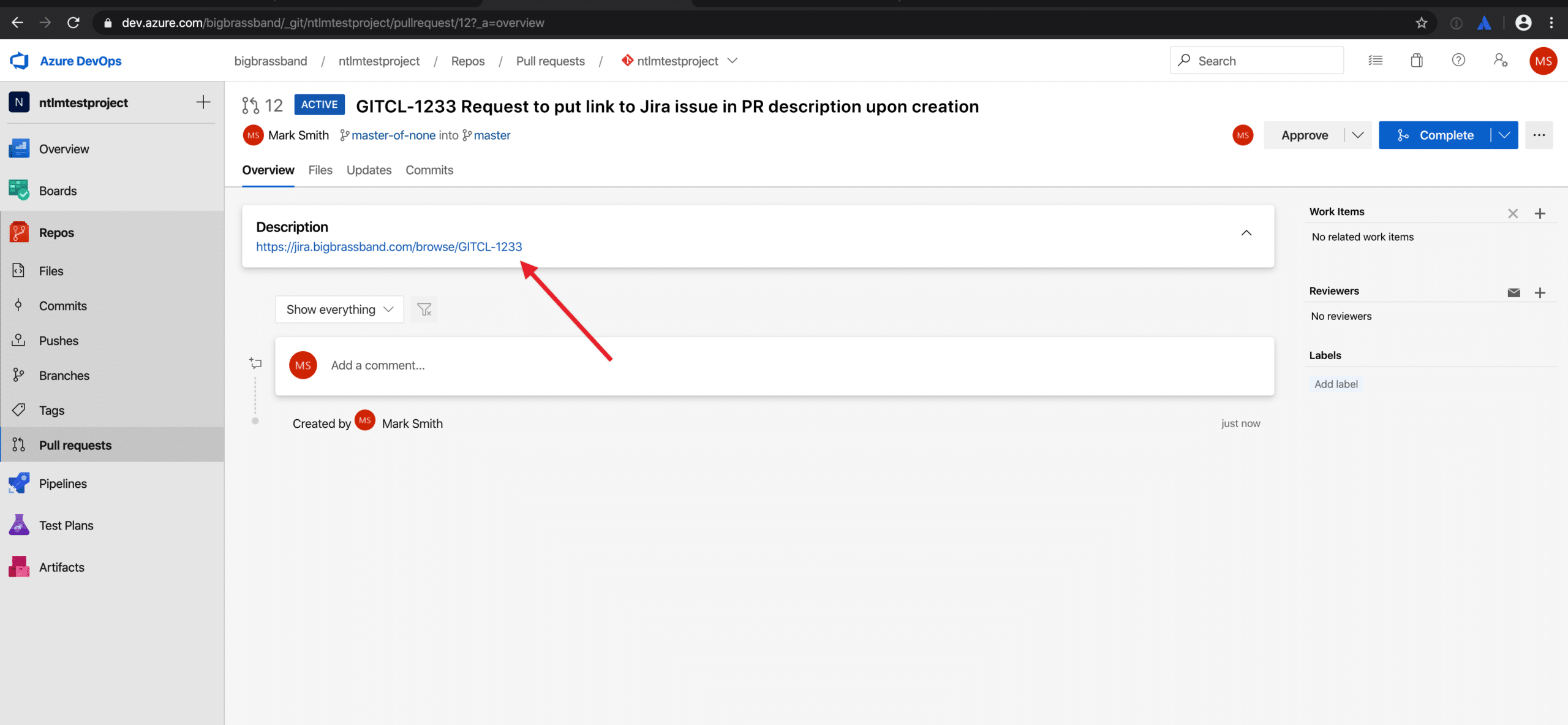The width and height of the screenshot is (1568, 725).
Task: Open Test Plans in the sidebar
Action: (x=112, y=525)
